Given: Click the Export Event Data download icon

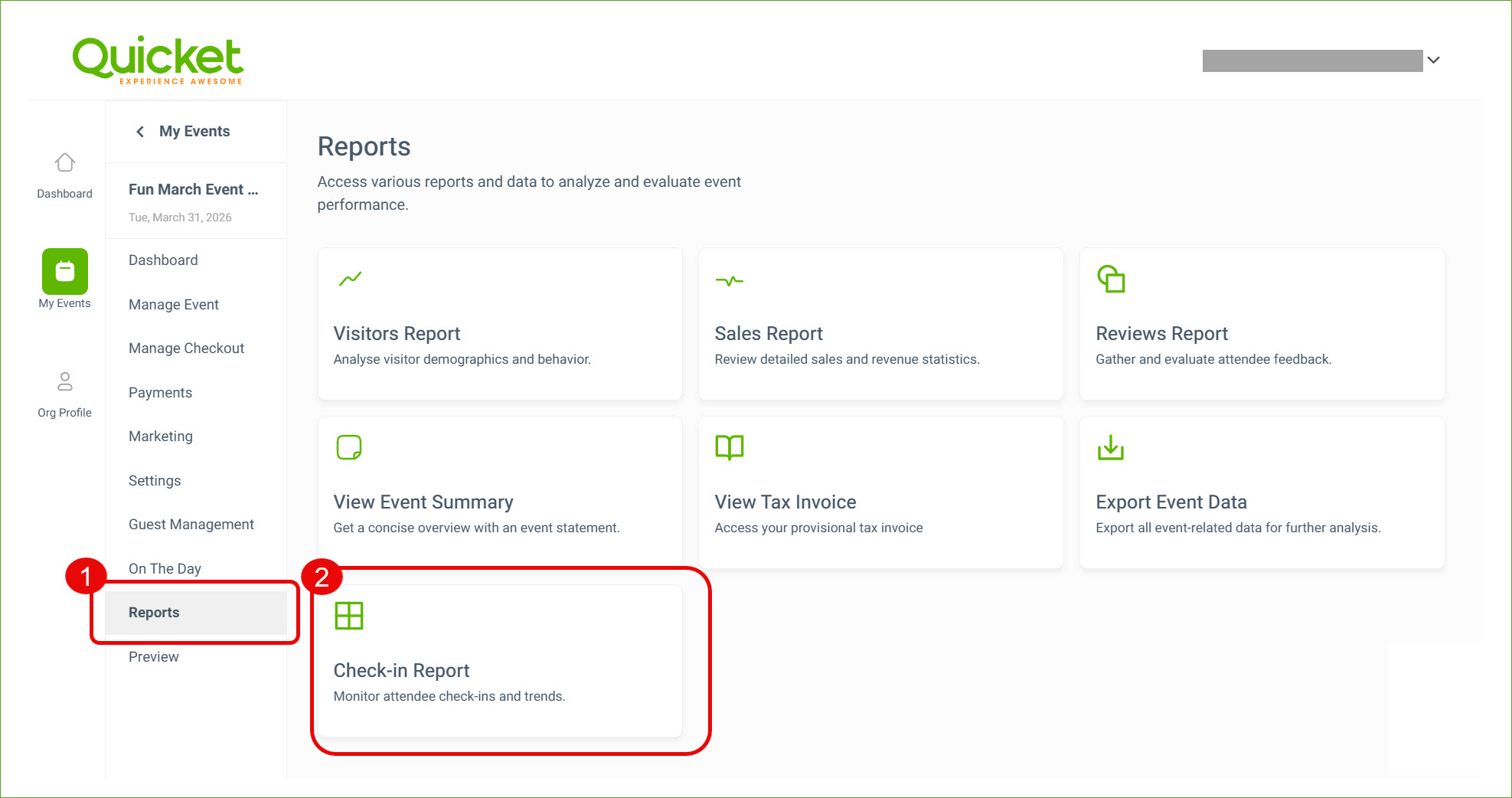Looking at the screenshot, I should click(x=1110, y=447).
